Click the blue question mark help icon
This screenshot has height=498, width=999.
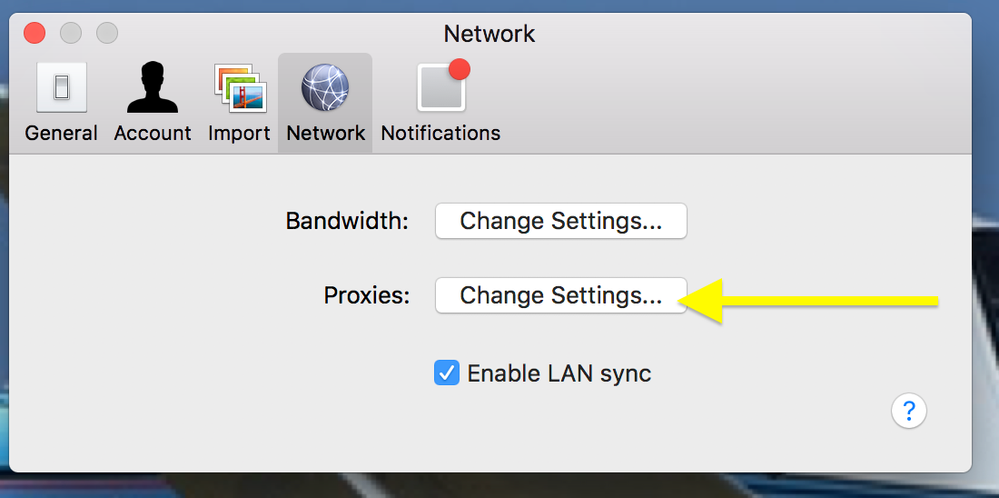[909, 410]
